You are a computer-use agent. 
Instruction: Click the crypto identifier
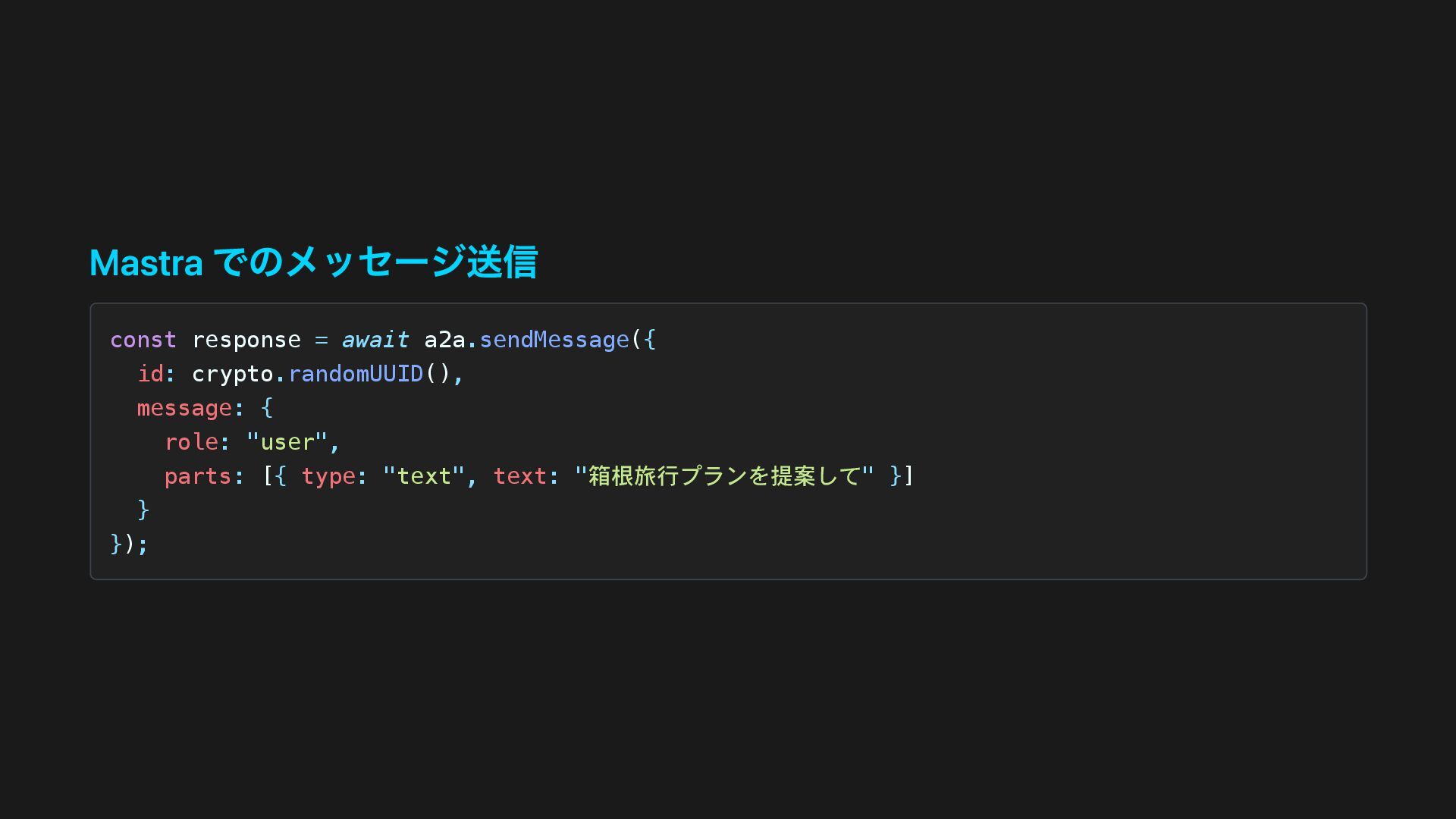(232, 374)
